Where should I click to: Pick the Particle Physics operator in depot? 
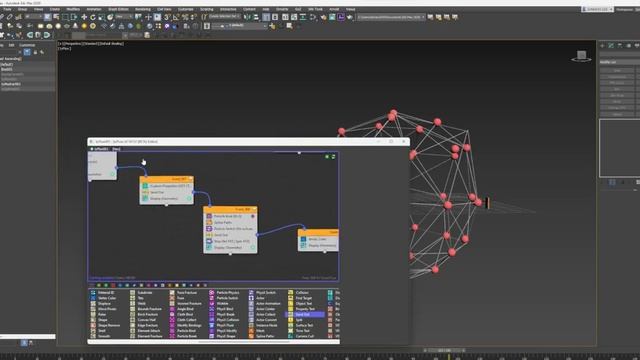(x=224, y=293)
